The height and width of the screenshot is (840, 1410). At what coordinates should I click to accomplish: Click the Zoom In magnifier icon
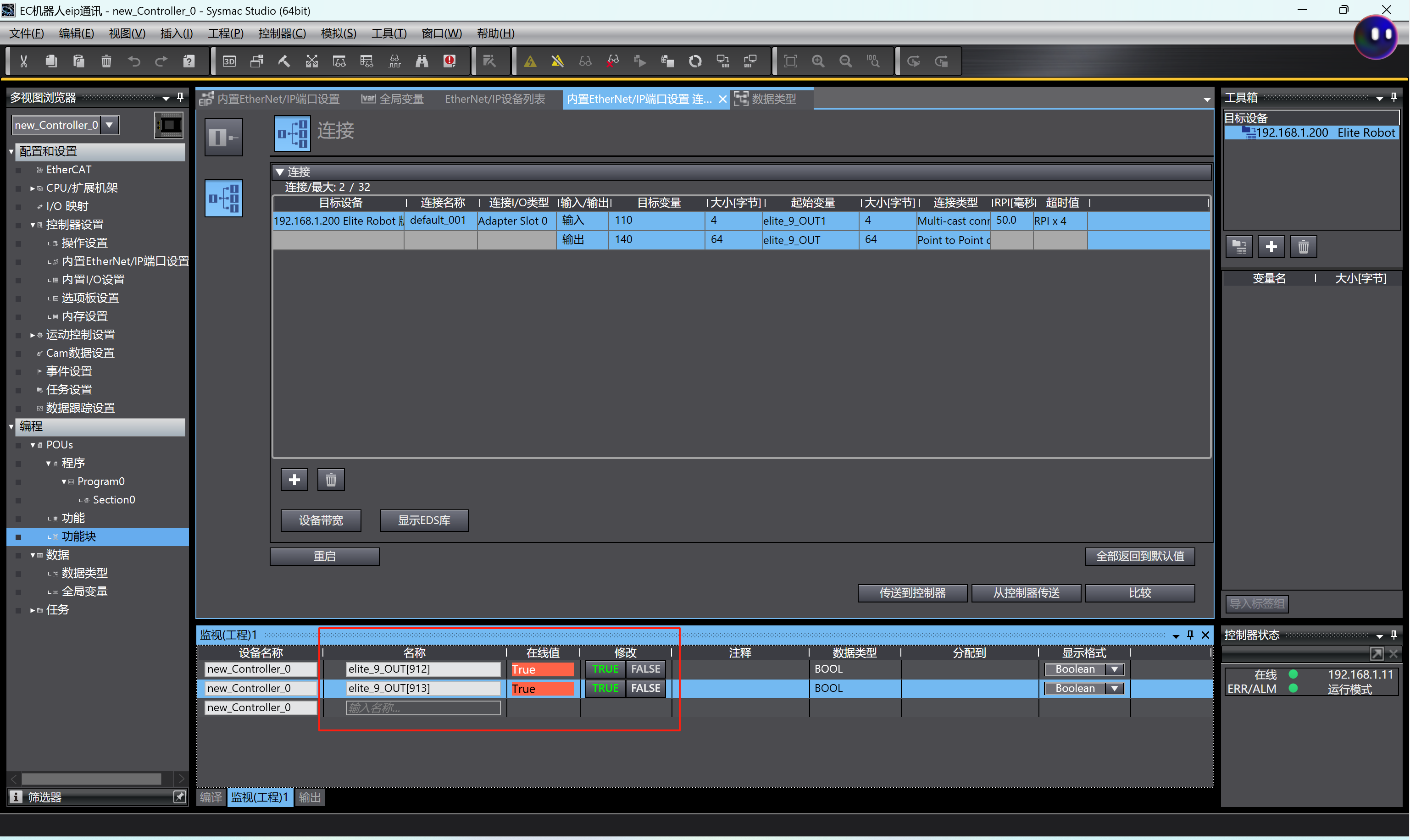[818, 61]
